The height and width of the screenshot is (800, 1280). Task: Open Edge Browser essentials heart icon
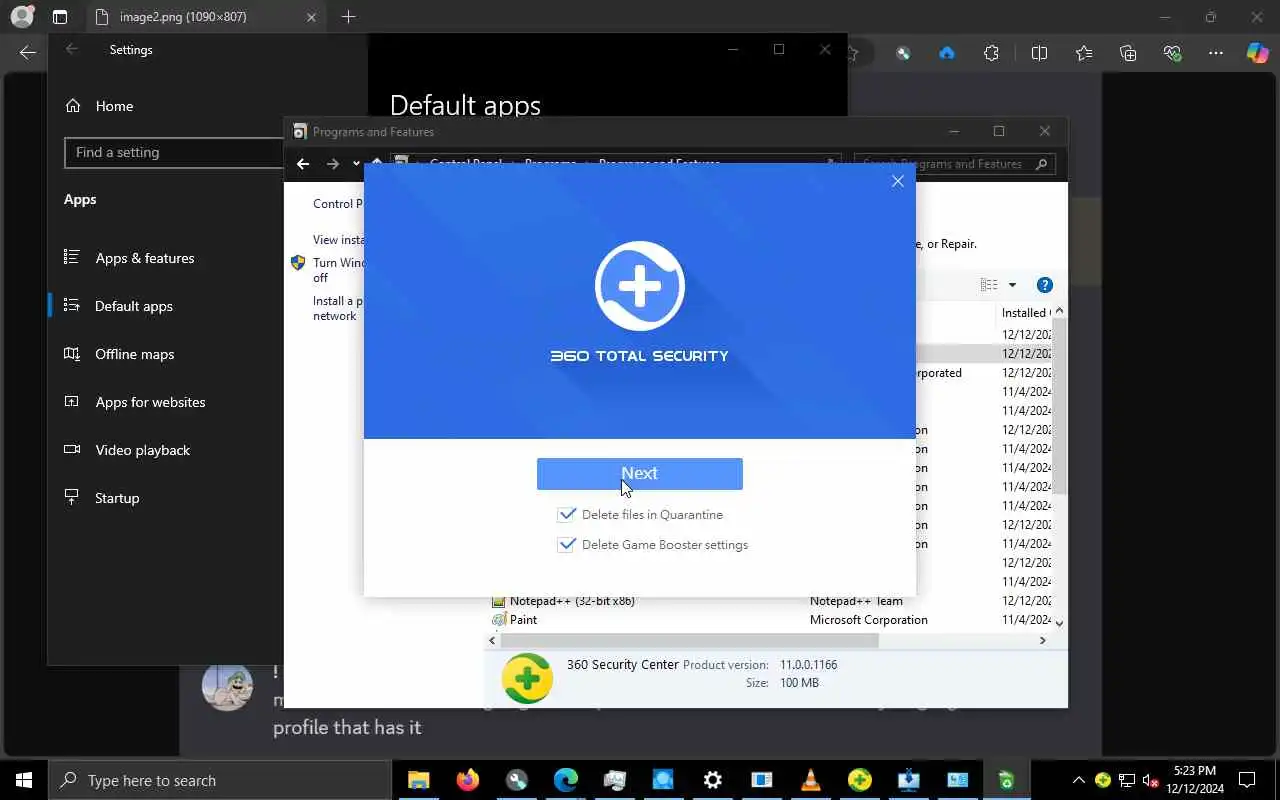point(1173,53)
